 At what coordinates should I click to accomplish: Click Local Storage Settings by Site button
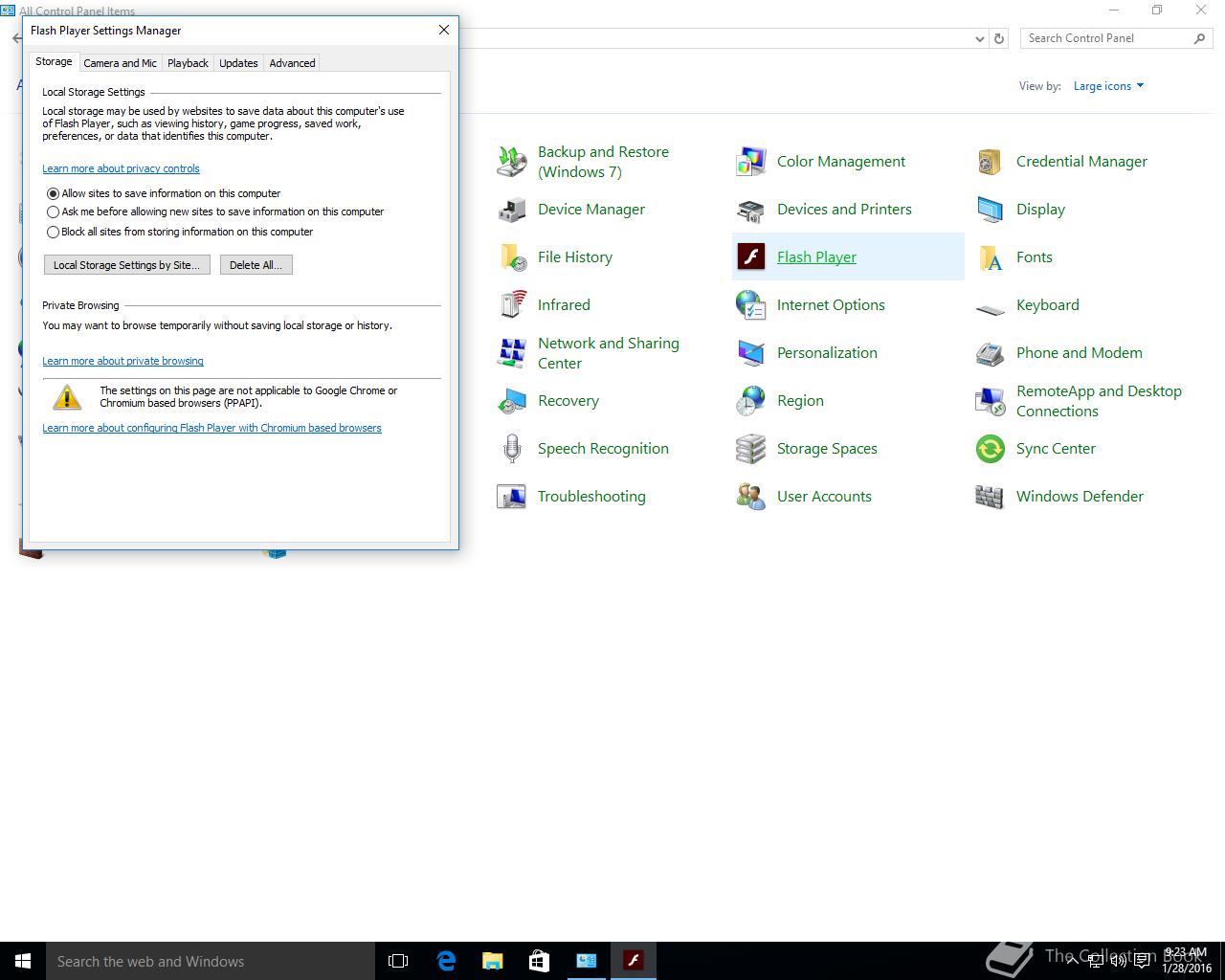pos(127,265)
